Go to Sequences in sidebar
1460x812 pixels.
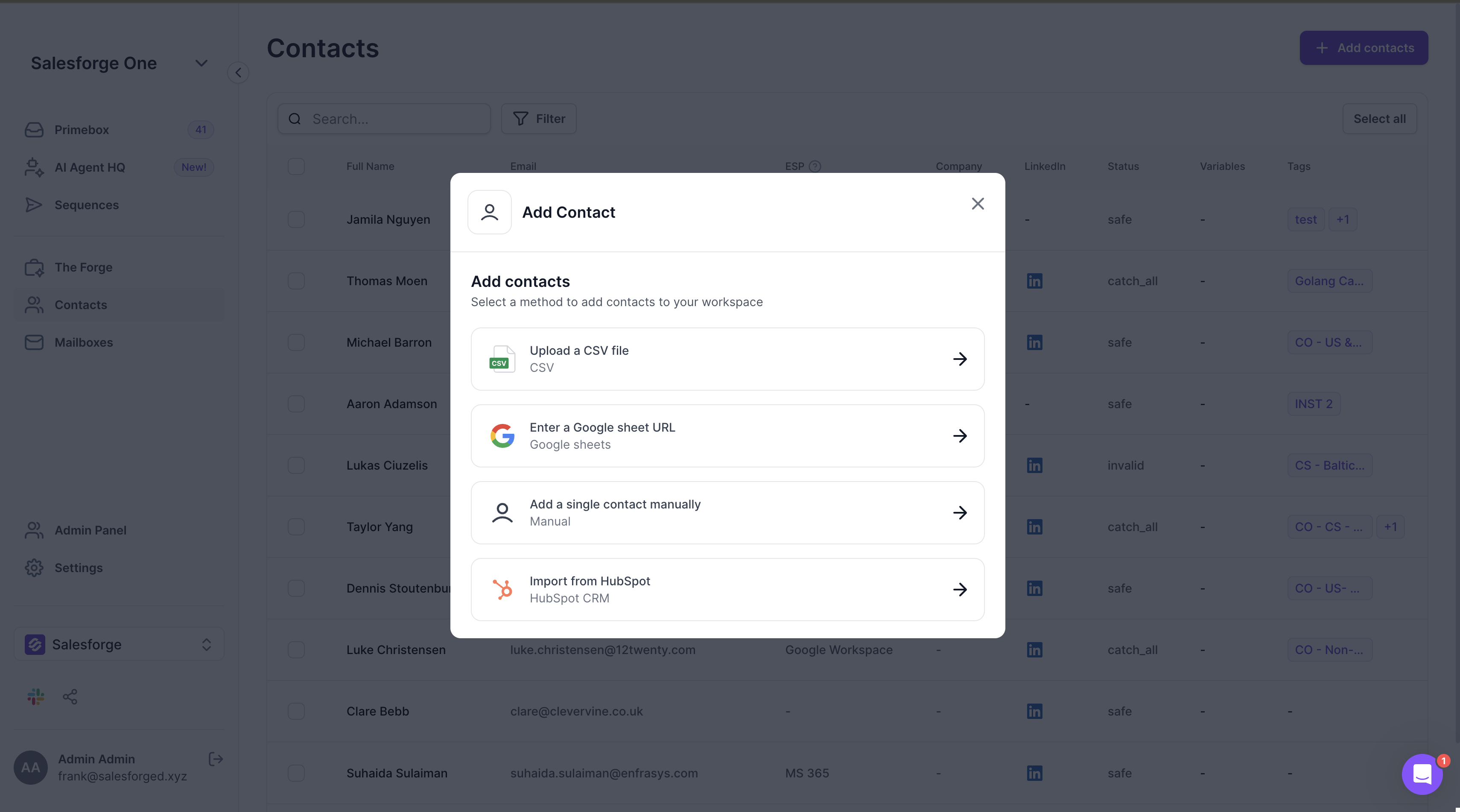coord(119,204)
